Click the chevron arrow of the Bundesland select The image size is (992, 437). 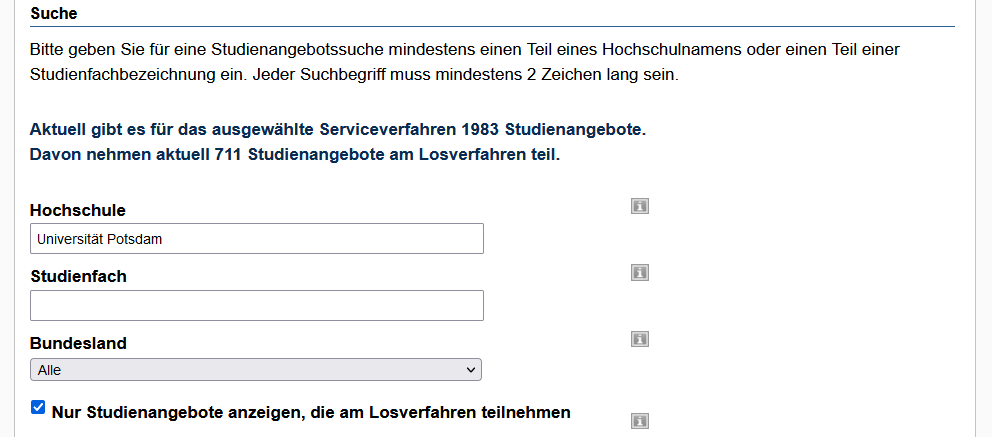[x=471, y=370]
